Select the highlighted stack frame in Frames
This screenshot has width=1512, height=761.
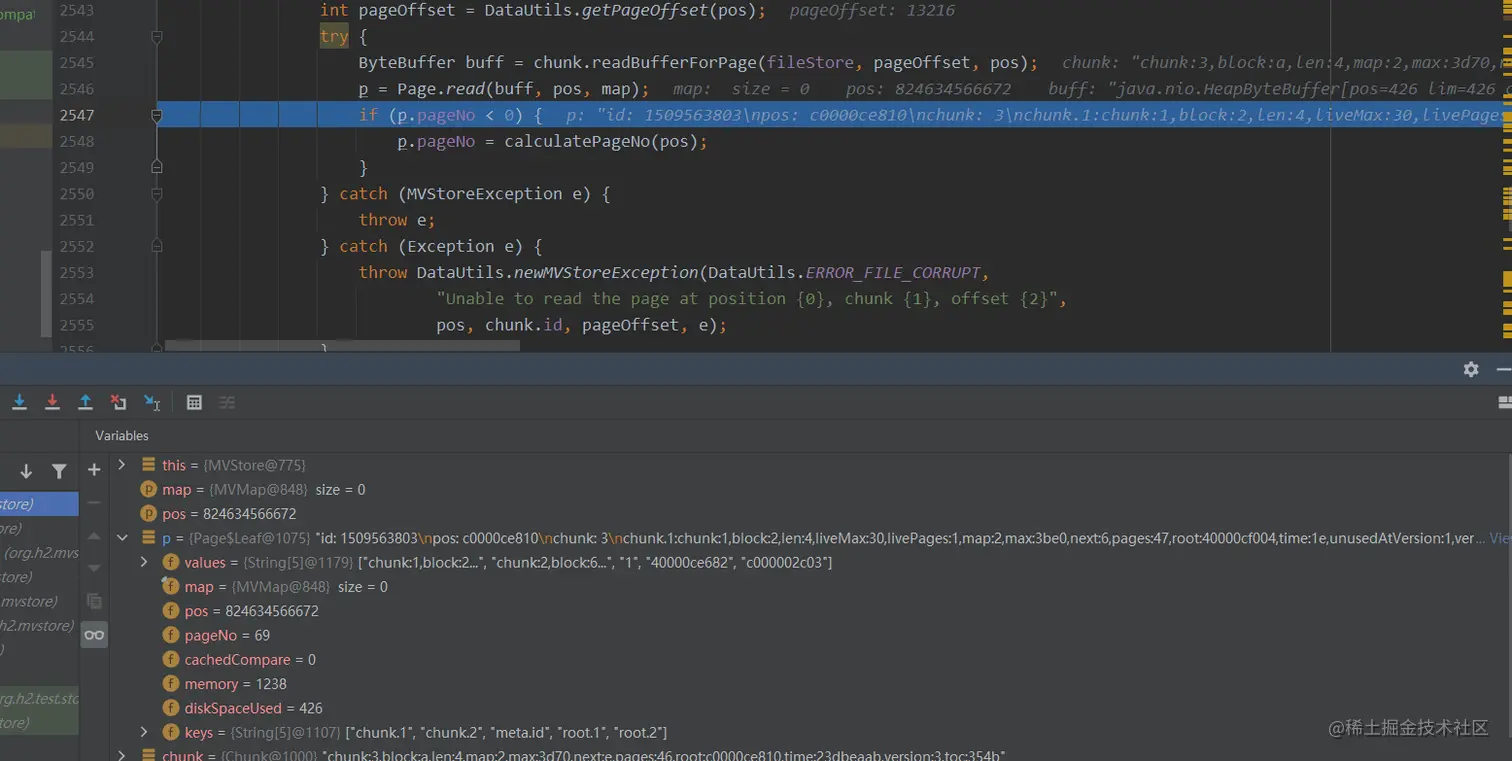(39, 504)
